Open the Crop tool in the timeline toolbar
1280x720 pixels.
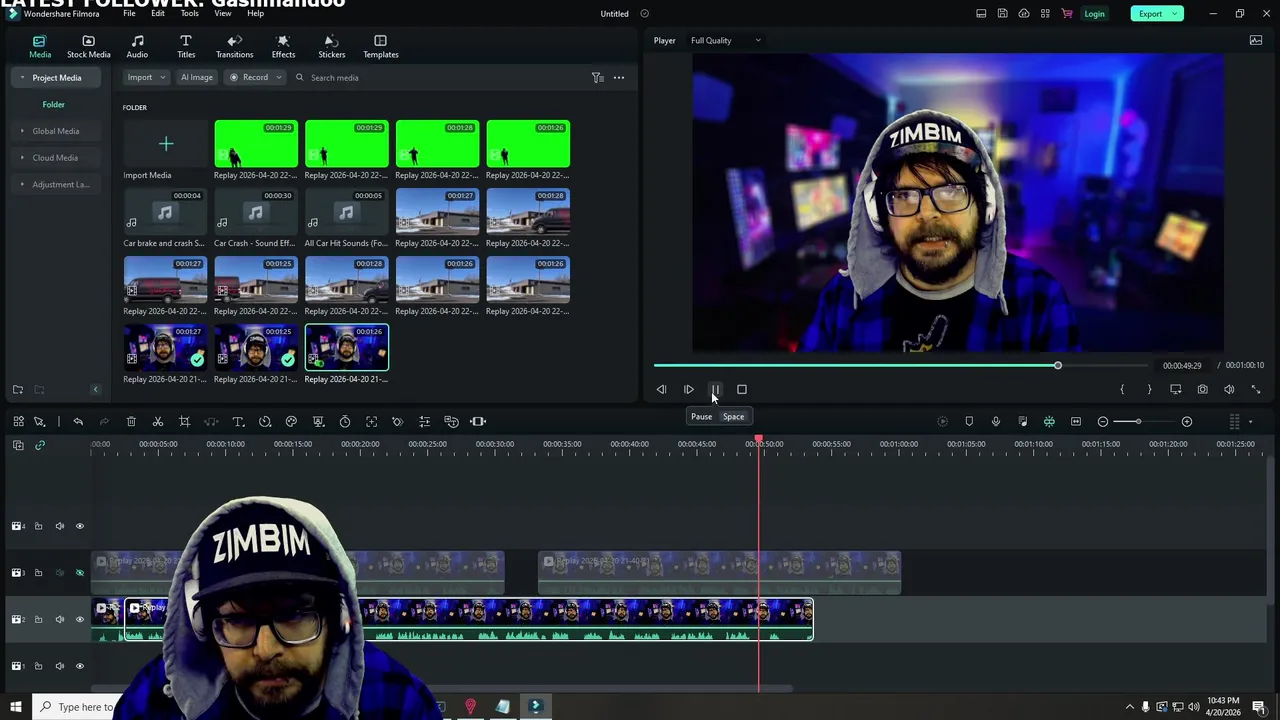[184, 422]
